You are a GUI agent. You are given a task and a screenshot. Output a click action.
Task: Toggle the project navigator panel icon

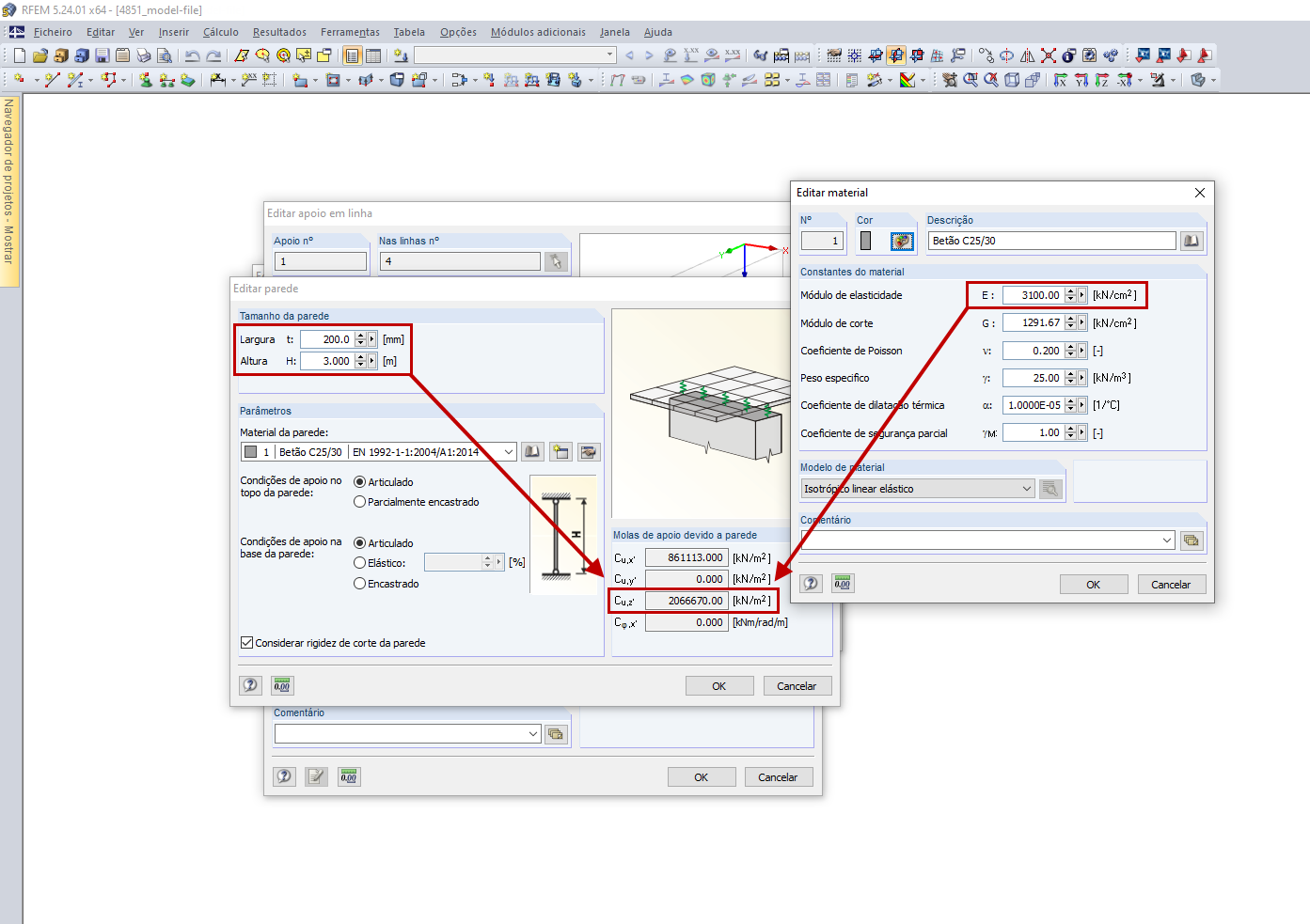click(352, 55)
